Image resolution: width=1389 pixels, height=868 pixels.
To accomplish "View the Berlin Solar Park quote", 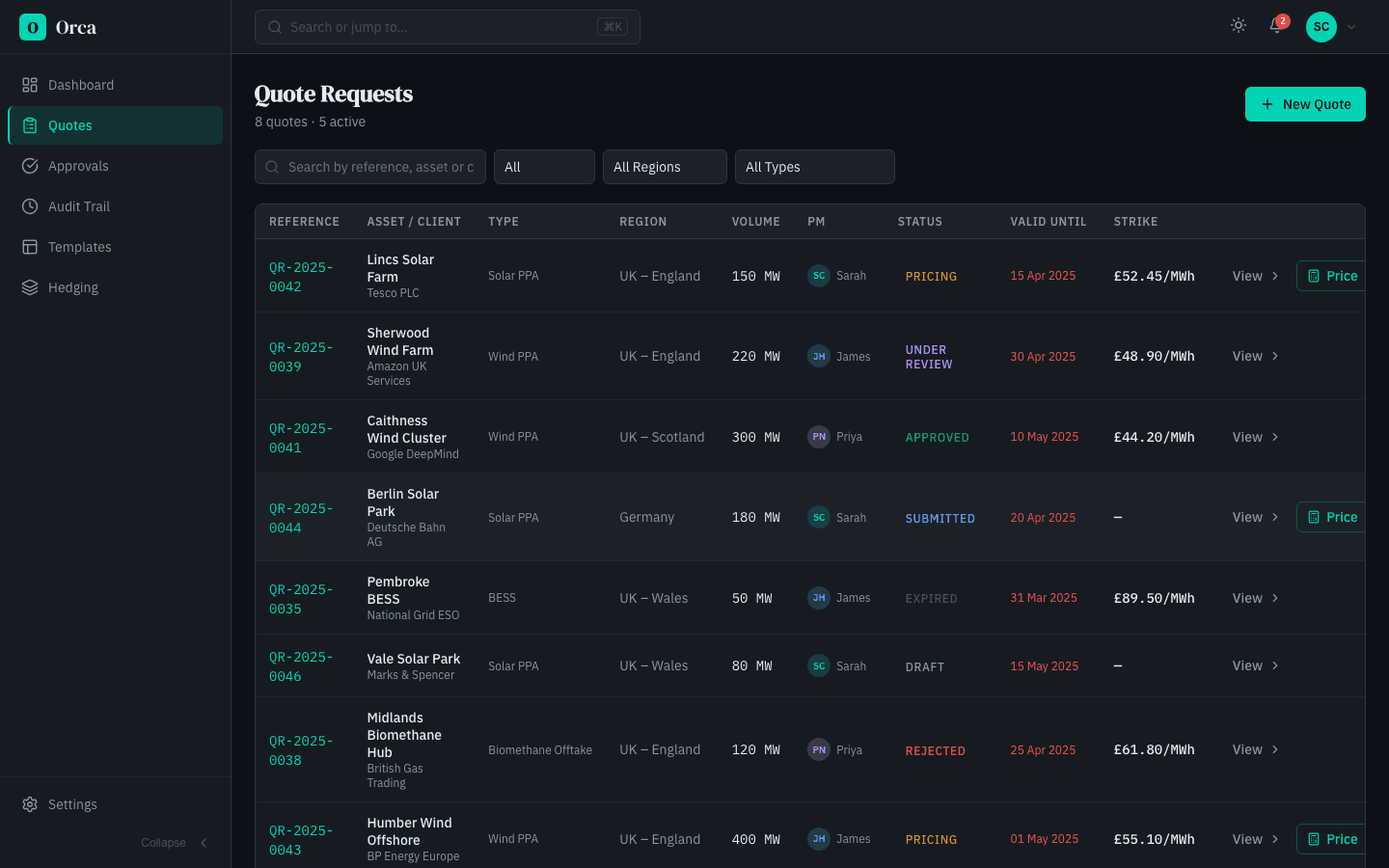I will click(x=1255, y=517).
